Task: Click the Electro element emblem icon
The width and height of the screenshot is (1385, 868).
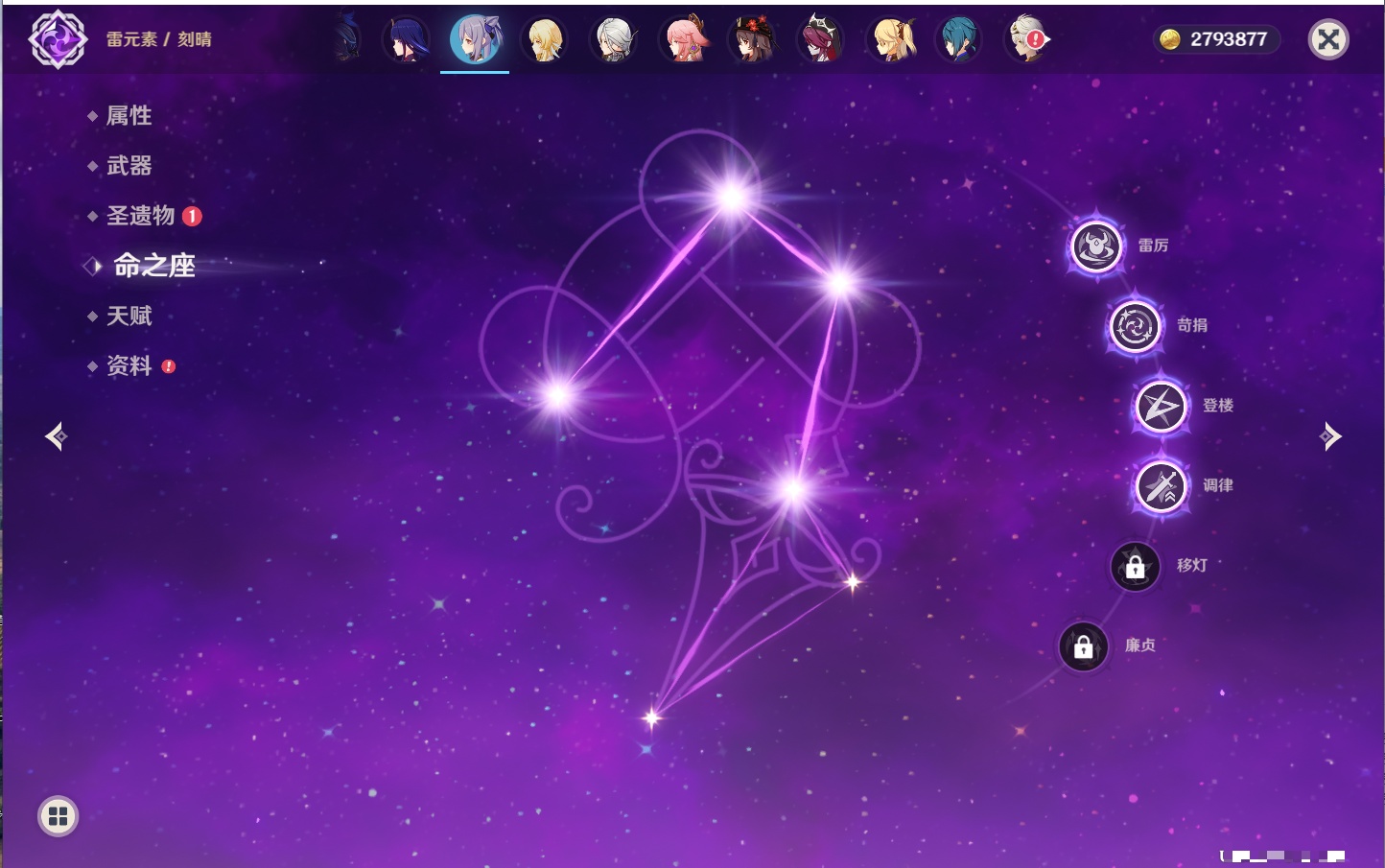Action: pyautogui.click(x=58, y=39)
